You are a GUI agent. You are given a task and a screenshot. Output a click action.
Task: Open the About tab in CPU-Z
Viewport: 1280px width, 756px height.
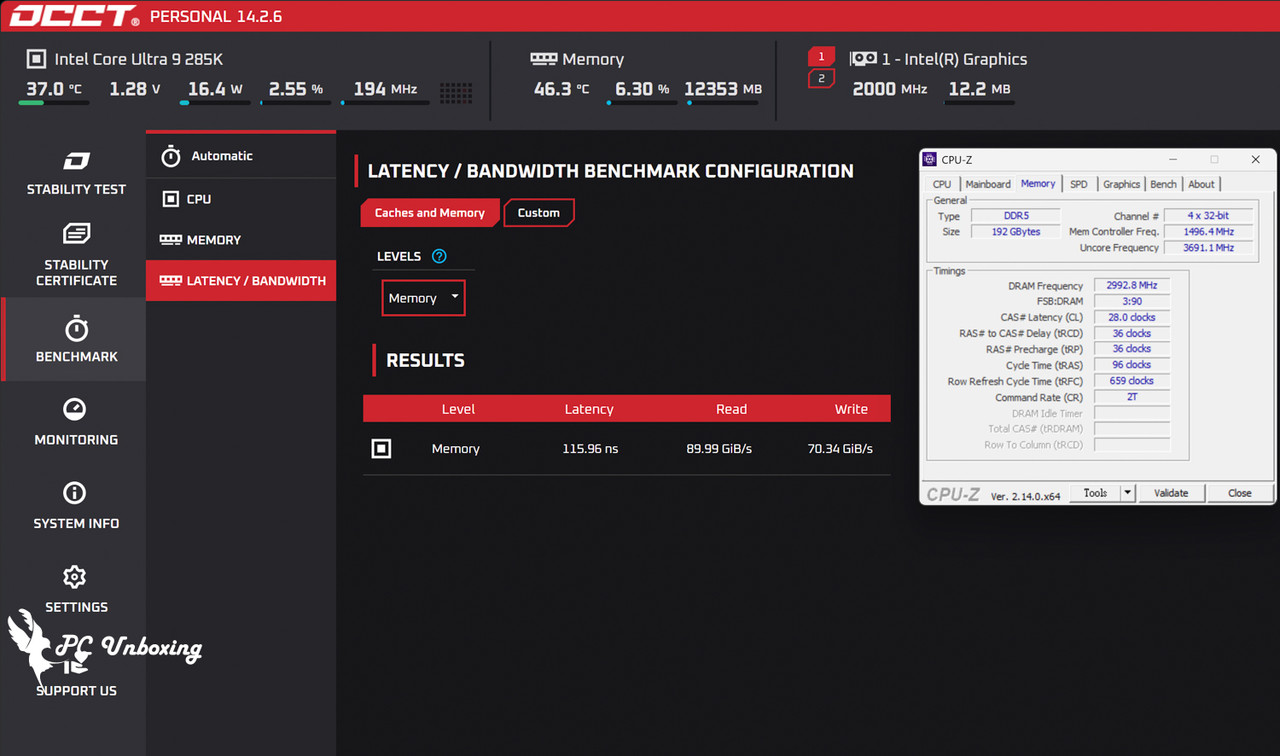coord(1201,184)
